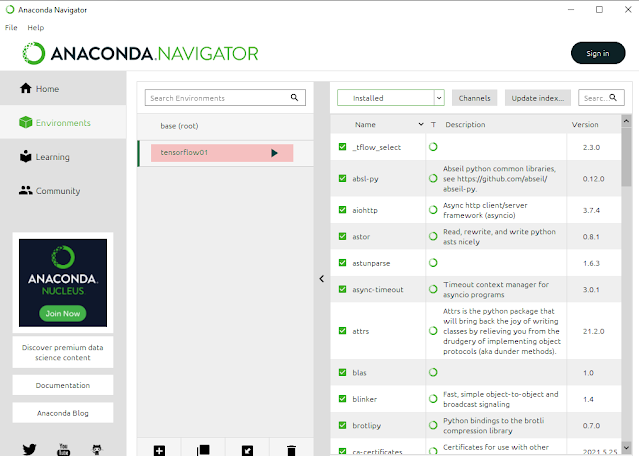639x456 pixels.
Task: Toggle the attrs package checkbox
Action: tap(342, 331)
